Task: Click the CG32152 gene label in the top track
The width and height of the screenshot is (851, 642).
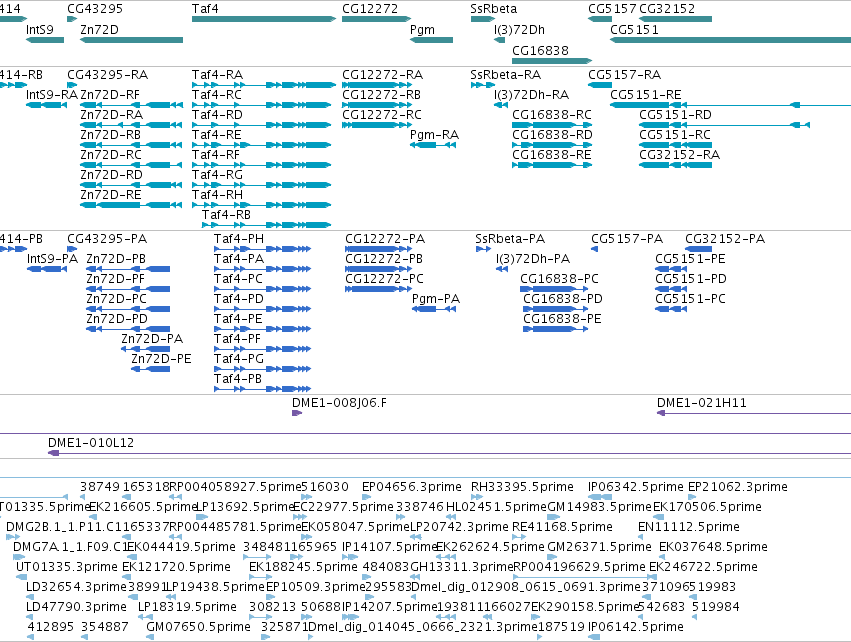Action: click(x=667, y=9)
